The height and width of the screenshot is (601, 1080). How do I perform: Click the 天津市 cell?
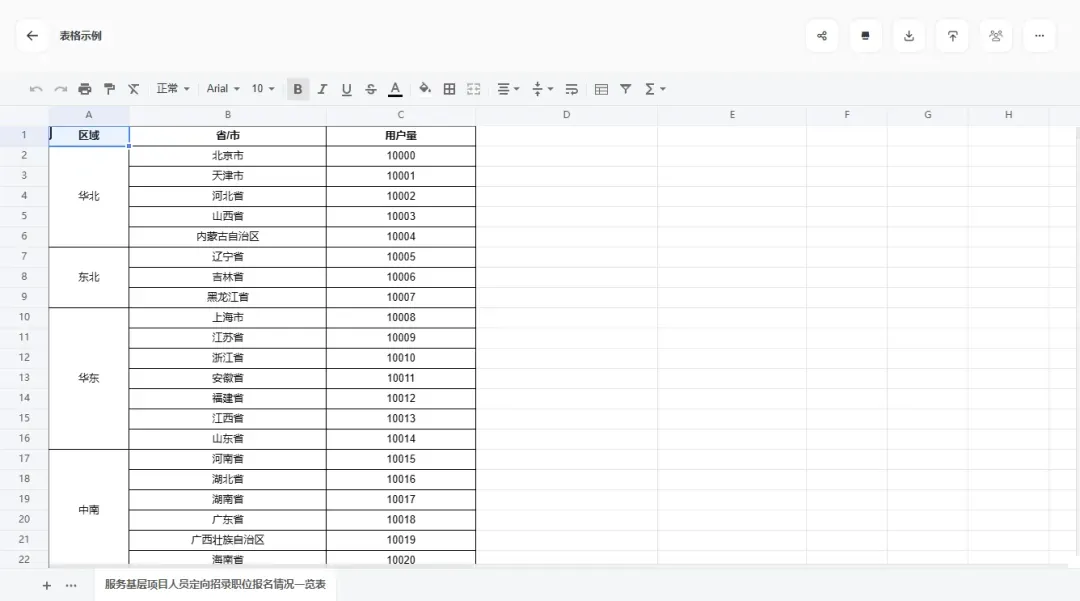pyautogui.click(x=228, y=176)
